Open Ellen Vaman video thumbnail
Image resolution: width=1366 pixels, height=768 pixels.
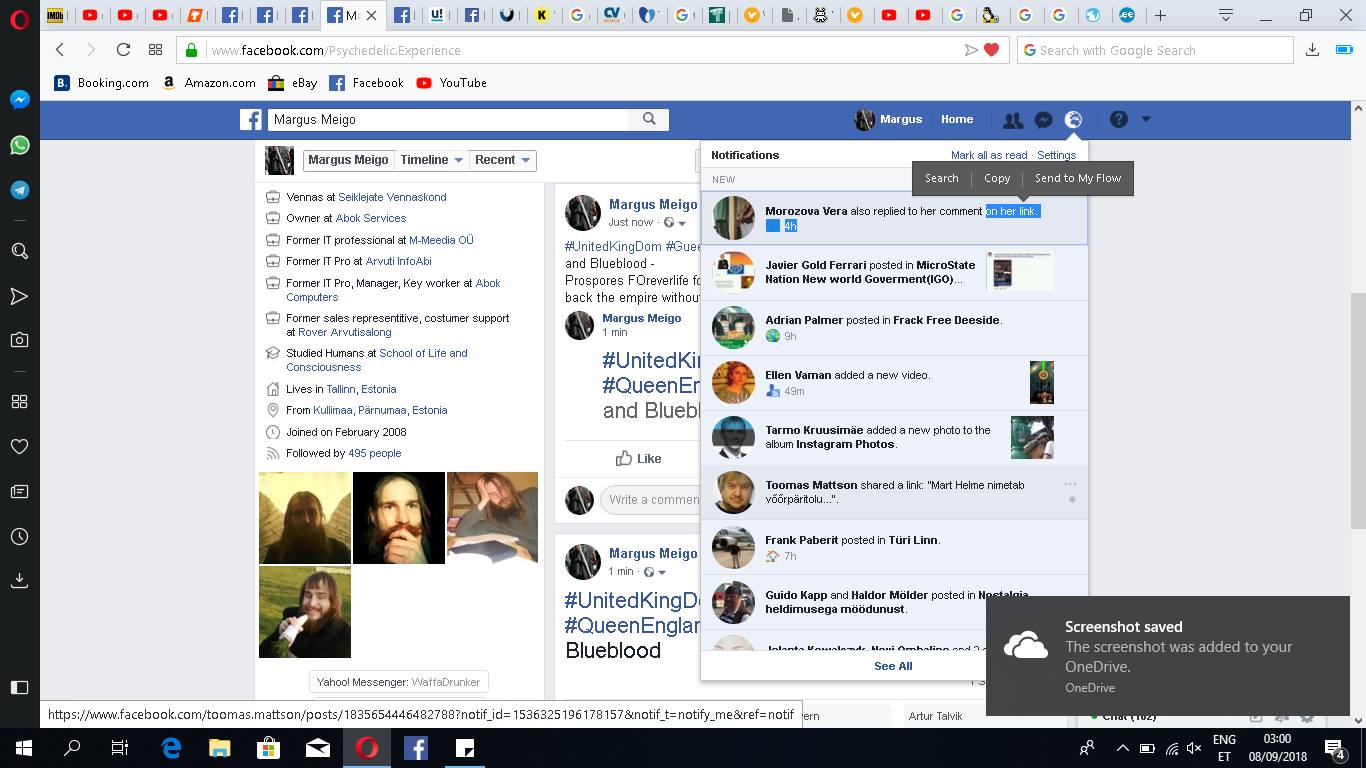[1041, 382]
